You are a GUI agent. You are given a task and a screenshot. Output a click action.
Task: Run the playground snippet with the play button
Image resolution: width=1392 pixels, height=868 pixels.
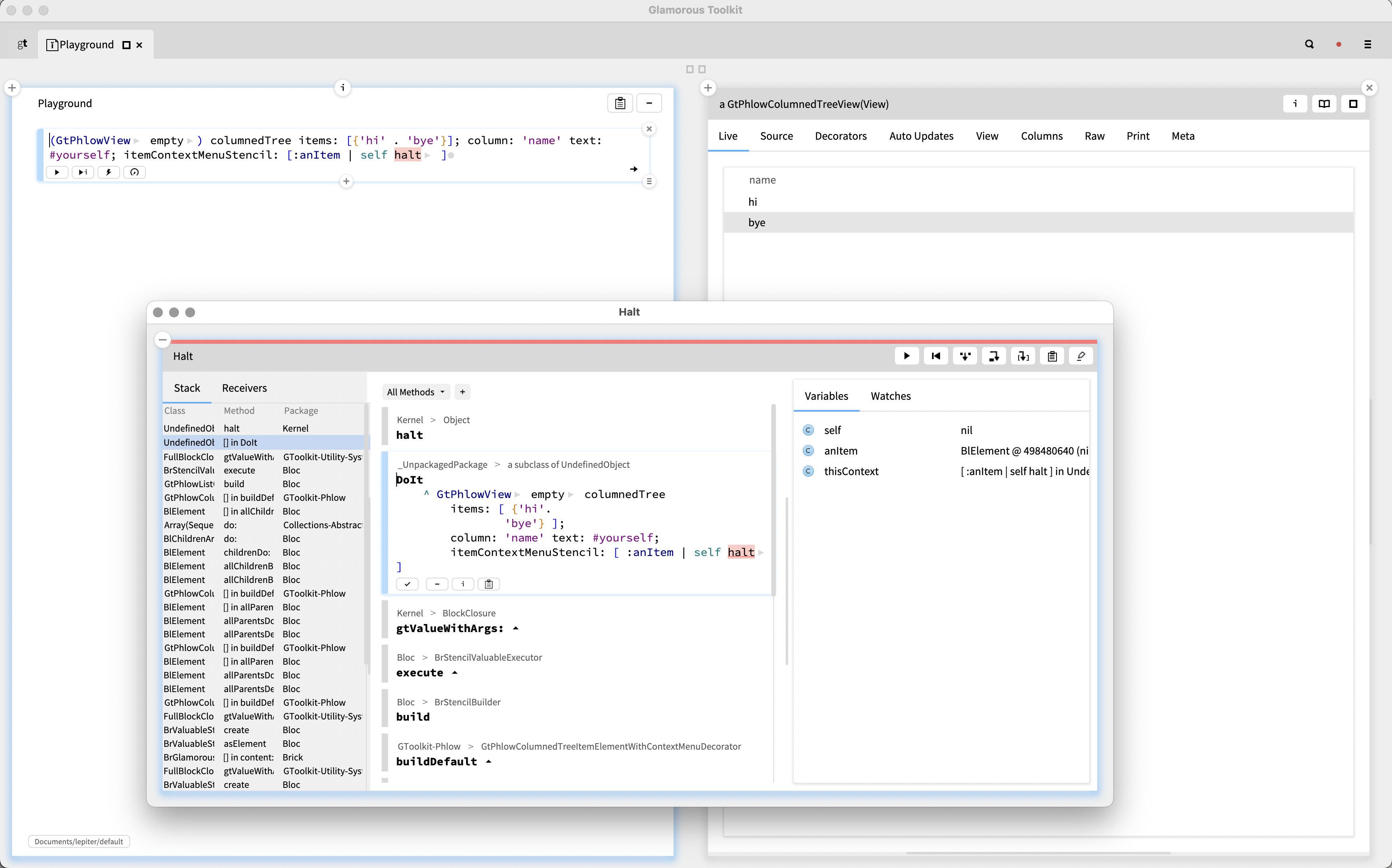(x=57, y=172)
